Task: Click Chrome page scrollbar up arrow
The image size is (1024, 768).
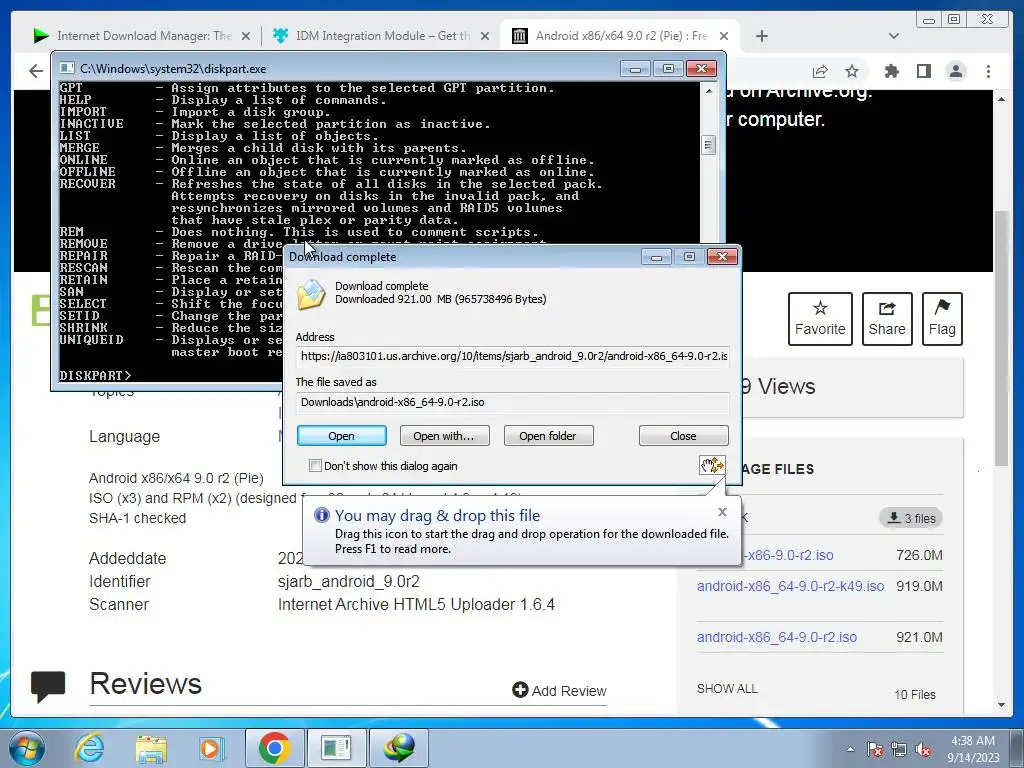Action: click(x=1002, y=99)
